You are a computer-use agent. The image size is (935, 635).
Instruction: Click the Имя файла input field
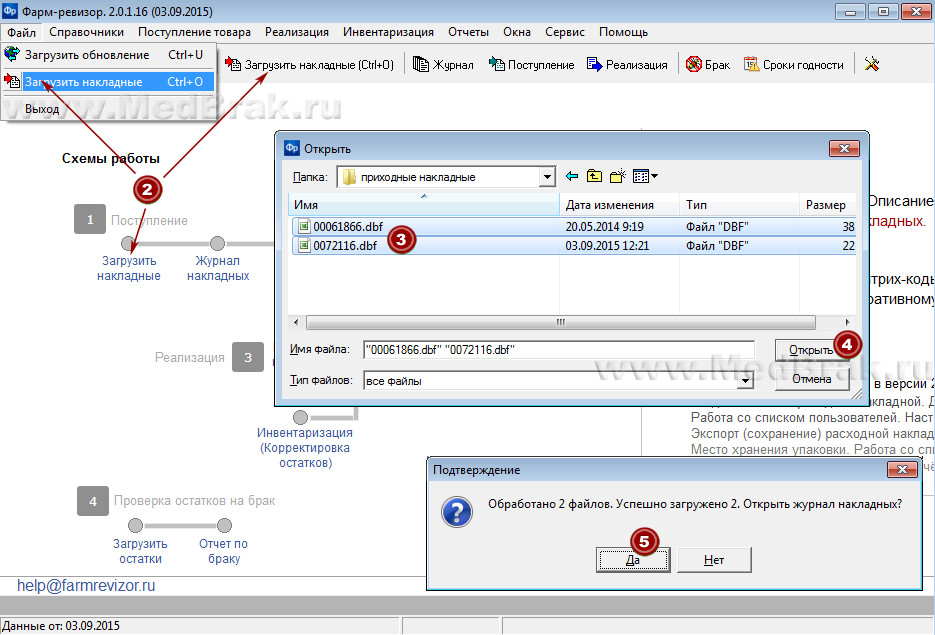(x=559, y=350)
